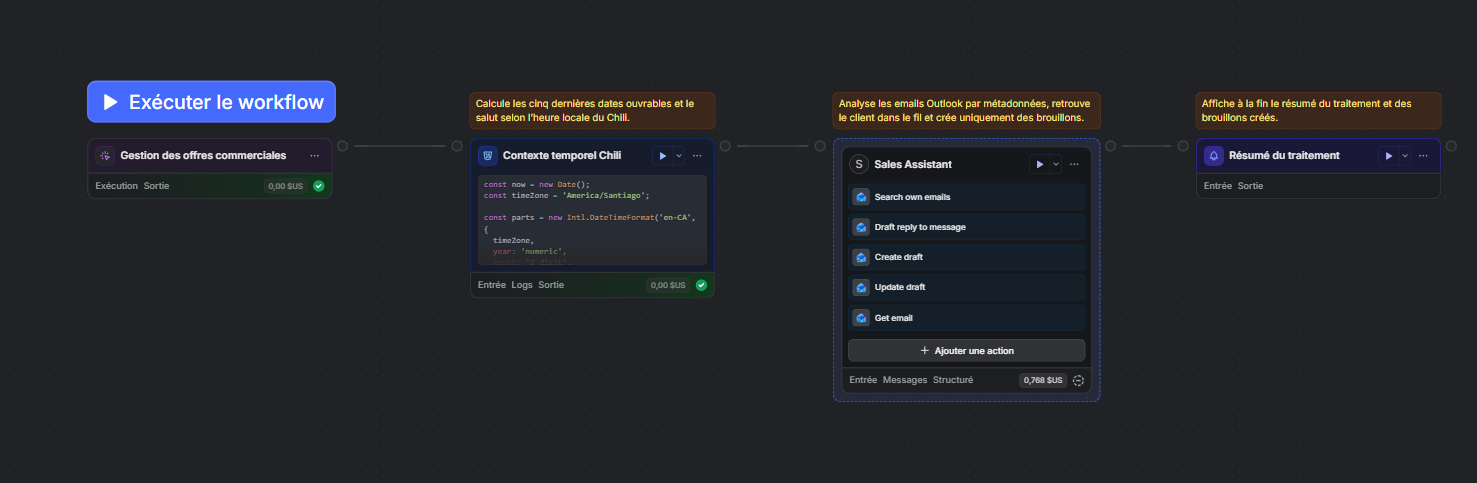This screenshot has height=483, width=1477.
Task: Click the dashed-circle status icon on Sales Assistant
Action: click(1078, 380)
